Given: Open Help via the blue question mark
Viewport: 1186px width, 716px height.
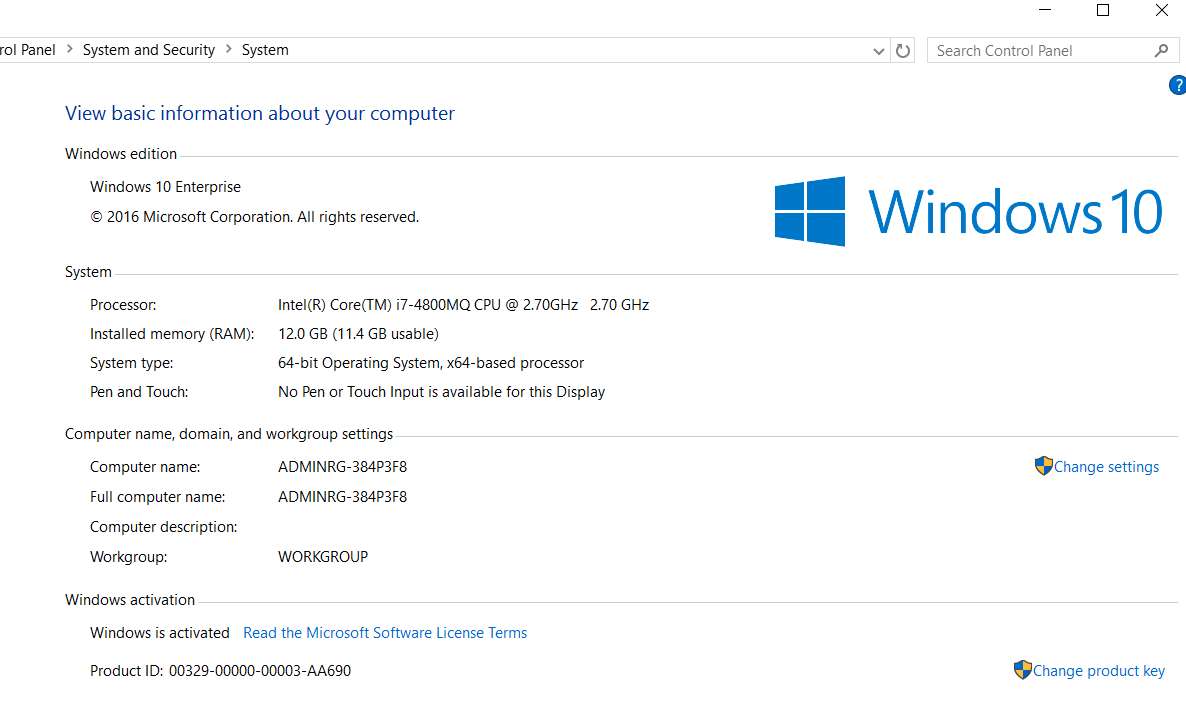Looking at the screenshot, I should click(1177, 86).
